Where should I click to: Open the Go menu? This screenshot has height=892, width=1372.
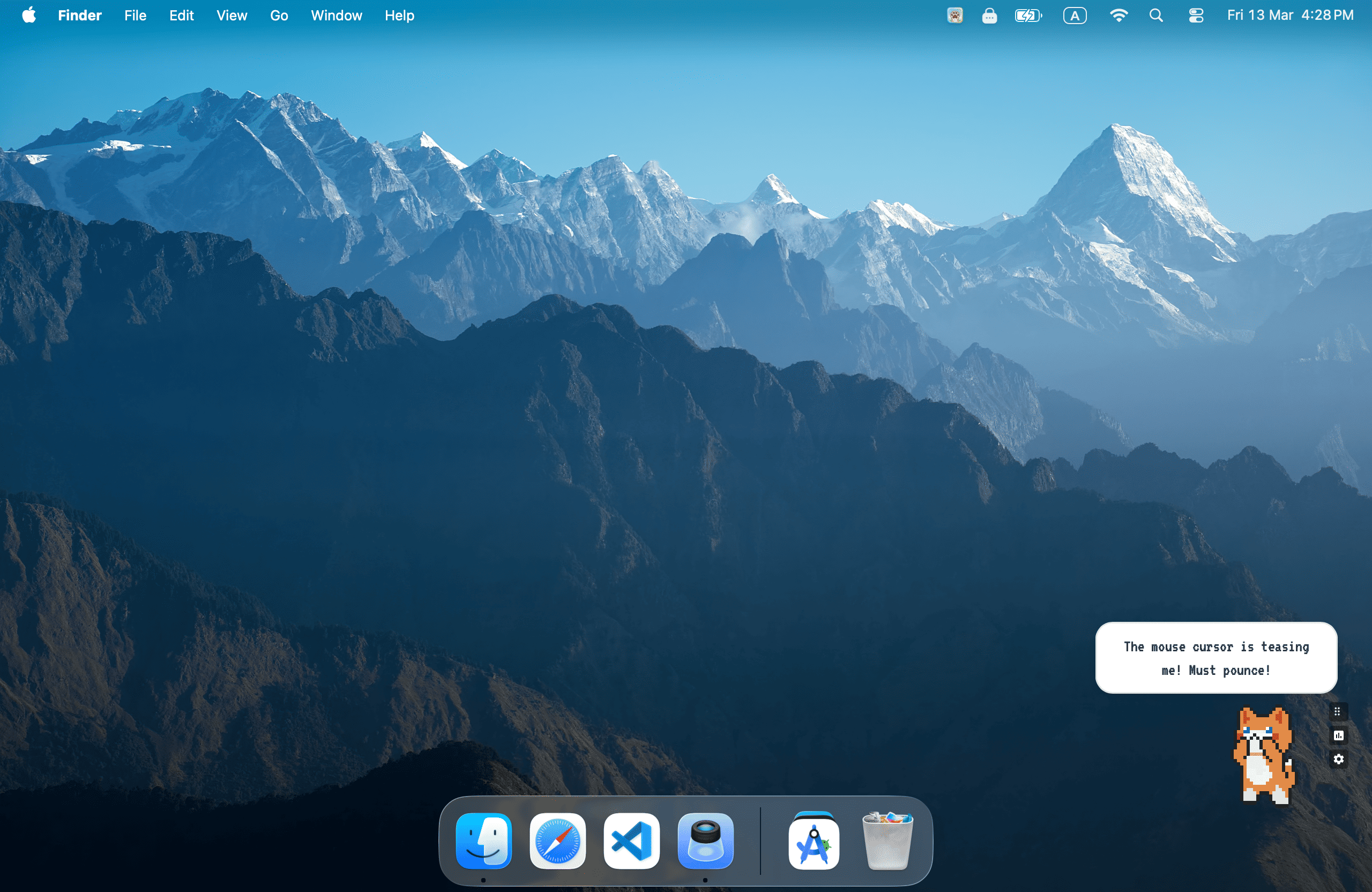point(279,16)
